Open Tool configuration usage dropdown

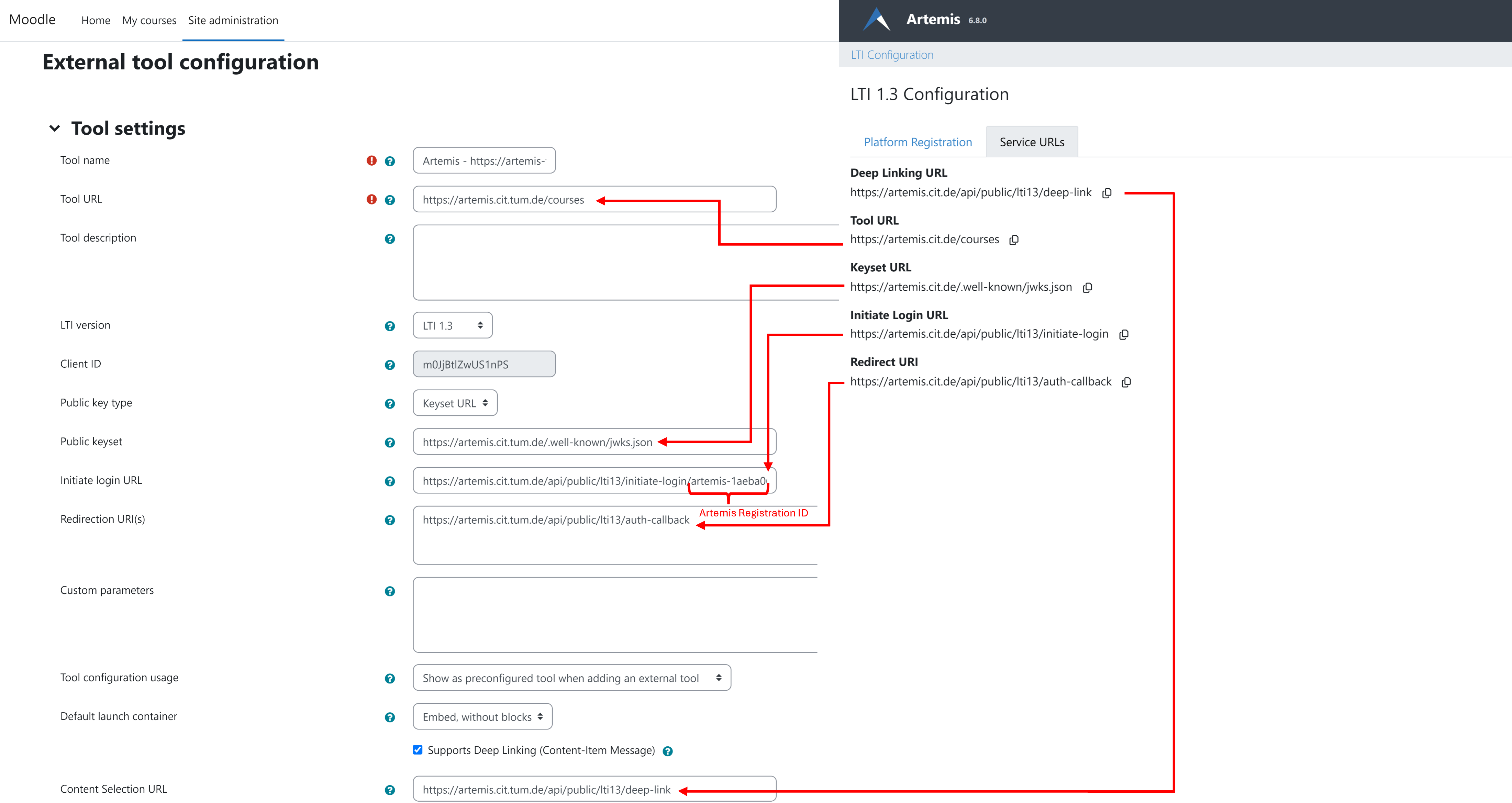(571, 678)
